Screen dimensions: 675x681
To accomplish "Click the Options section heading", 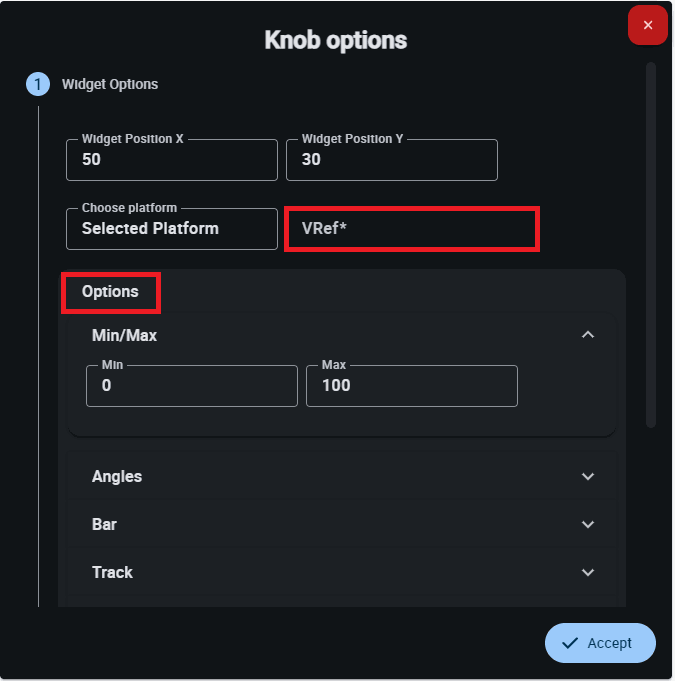I will pos(110,292).
